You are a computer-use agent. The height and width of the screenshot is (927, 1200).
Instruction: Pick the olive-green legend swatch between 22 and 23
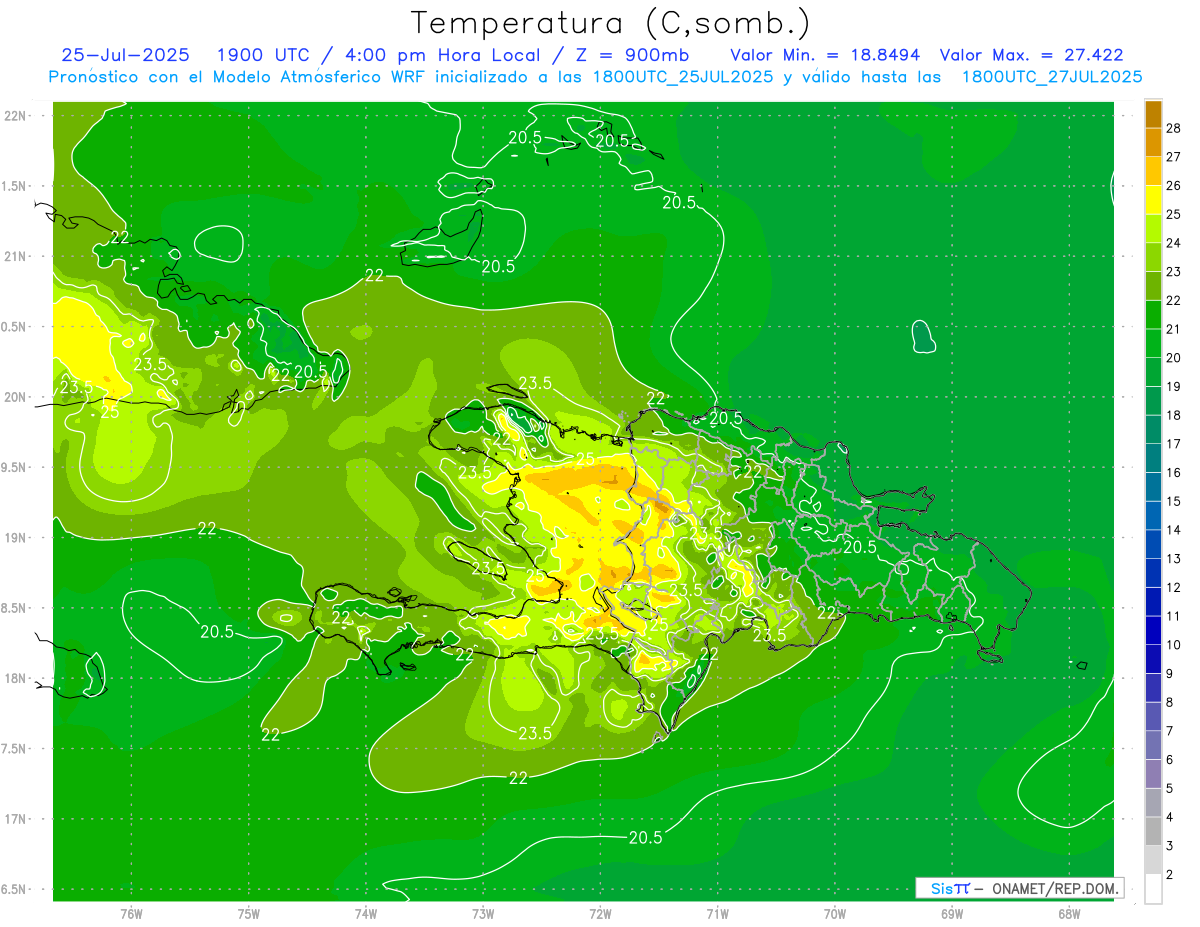pyautogui.click(x=1153, y=286)
